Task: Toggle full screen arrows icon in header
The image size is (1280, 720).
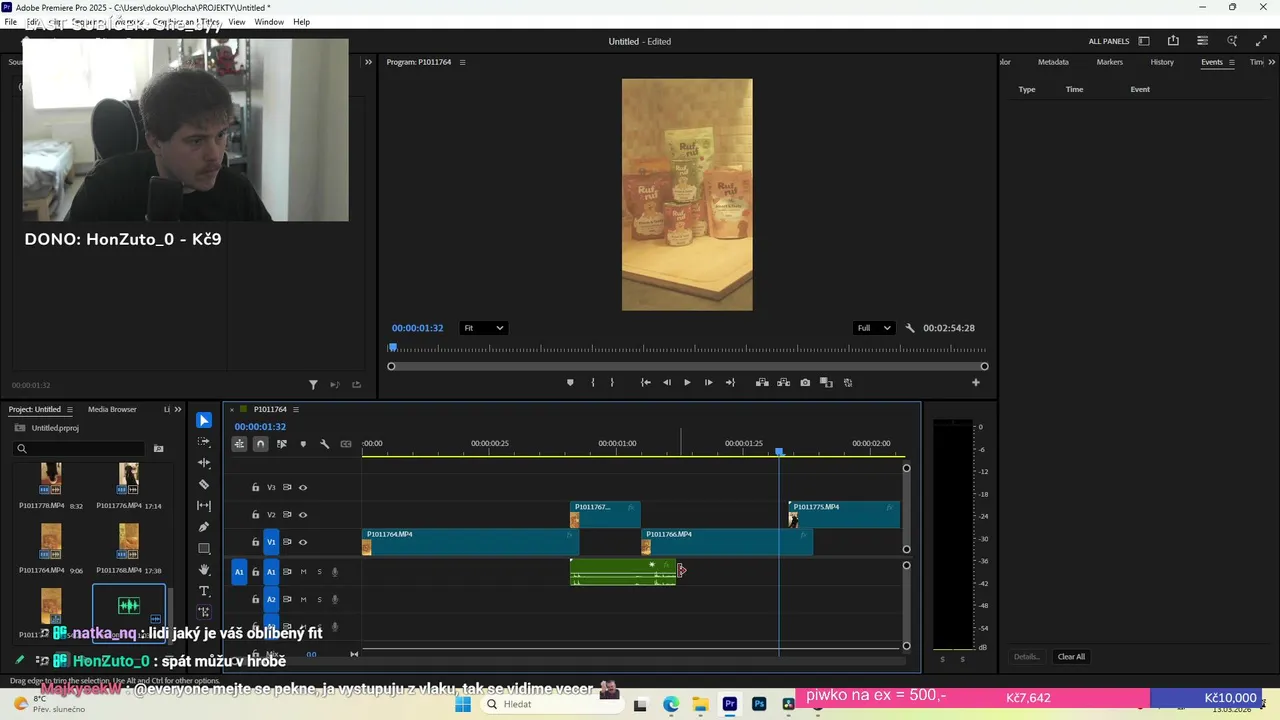Action: [x=1261, y=41]
